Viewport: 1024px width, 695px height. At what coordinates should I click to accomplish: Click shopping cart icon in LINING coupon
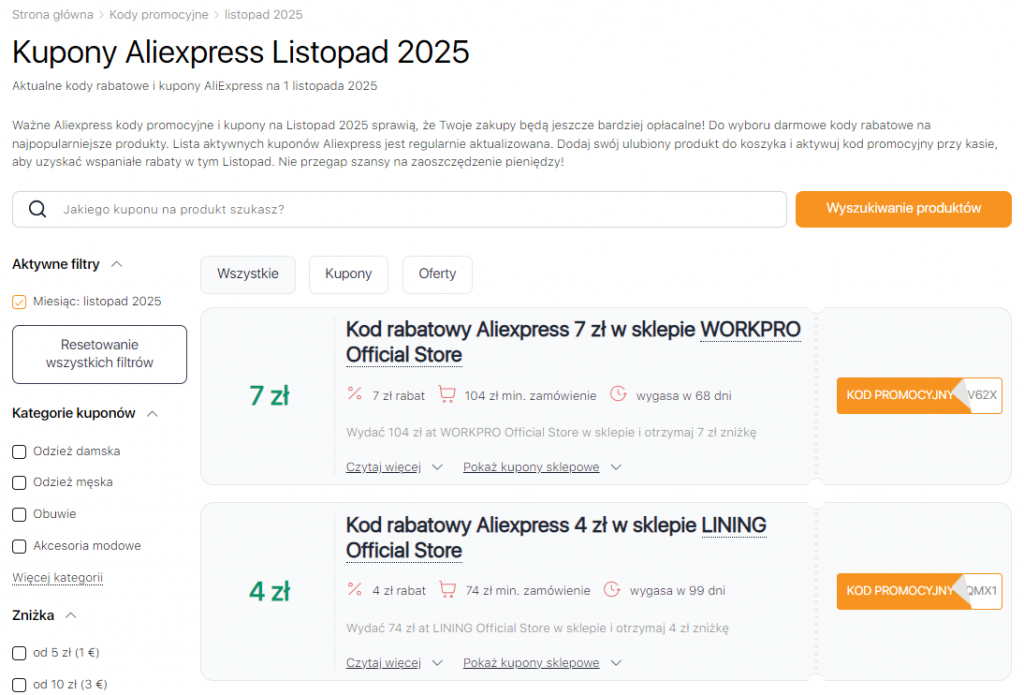point(448,590)
